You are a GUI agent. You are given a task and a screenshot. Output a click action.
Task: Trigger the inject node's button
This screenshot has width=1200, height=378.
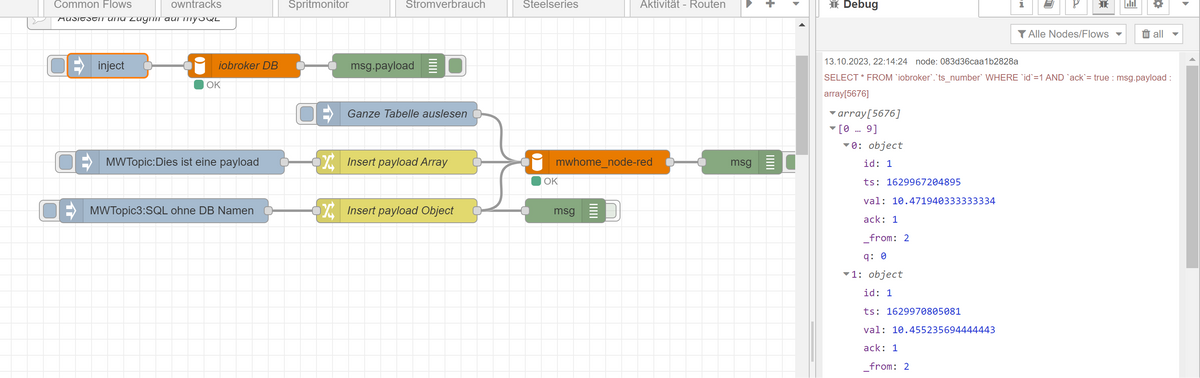tap(58, 66)
